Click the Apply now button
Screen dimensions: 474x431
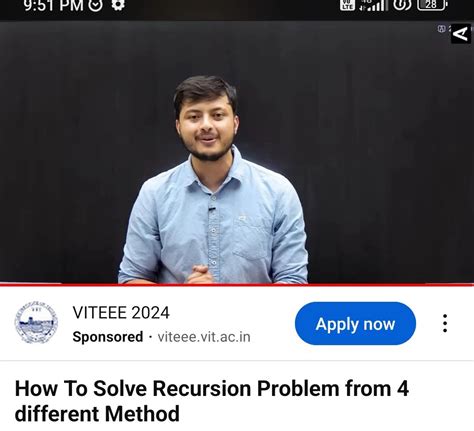pos(355,323)
